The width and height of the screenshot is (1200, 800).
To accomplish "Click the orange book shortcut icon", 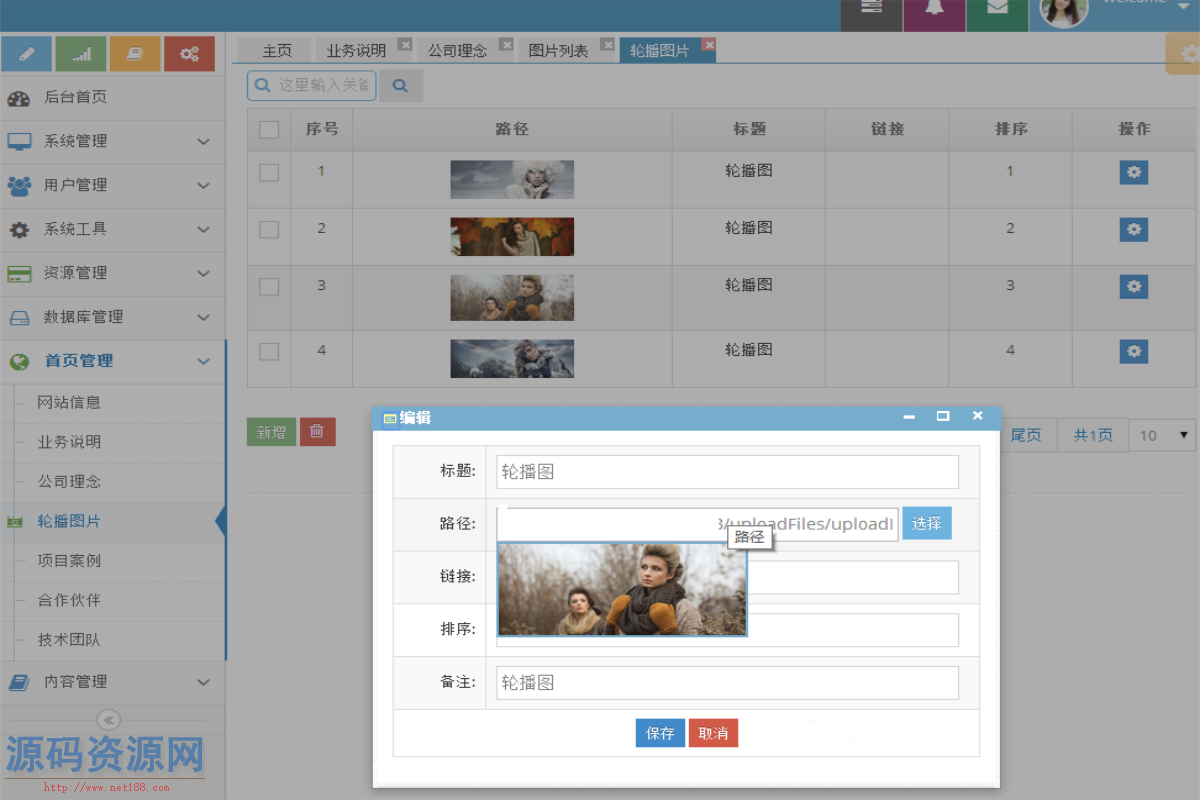I will coord(135,54).
